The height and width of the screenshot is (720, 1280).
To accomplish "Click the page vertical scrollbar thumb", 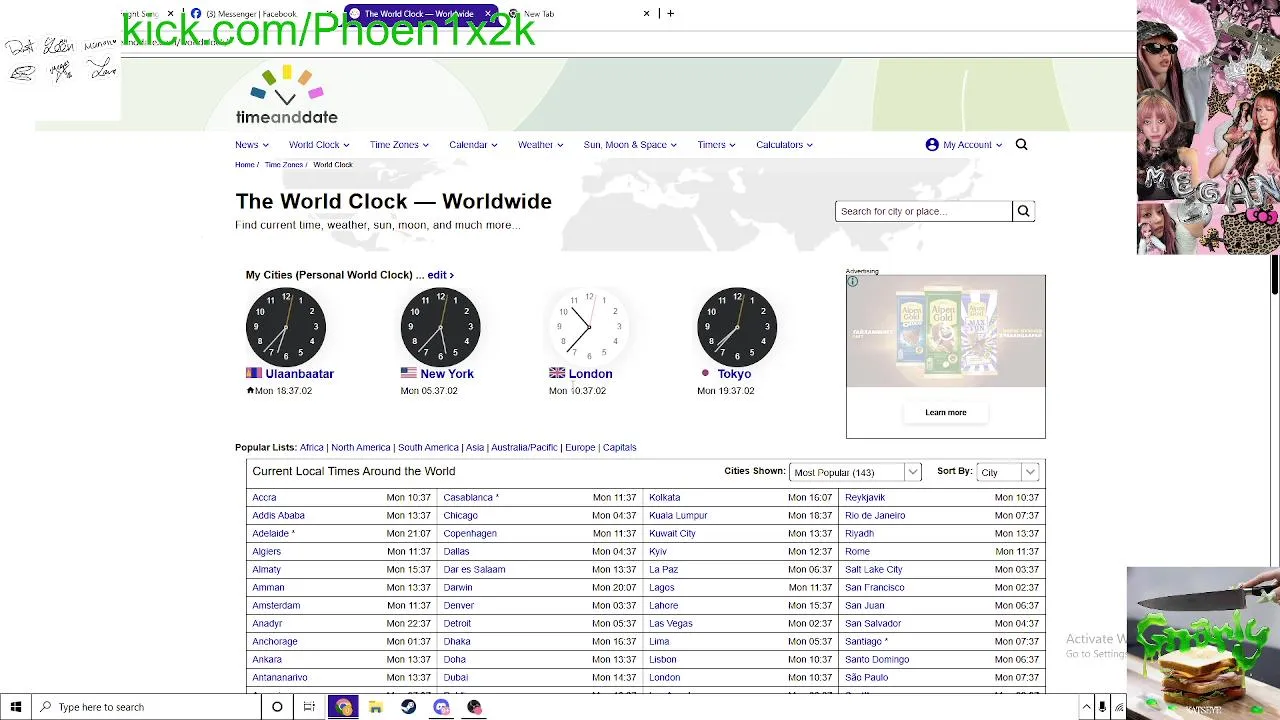I will (x=1275, y=276).
